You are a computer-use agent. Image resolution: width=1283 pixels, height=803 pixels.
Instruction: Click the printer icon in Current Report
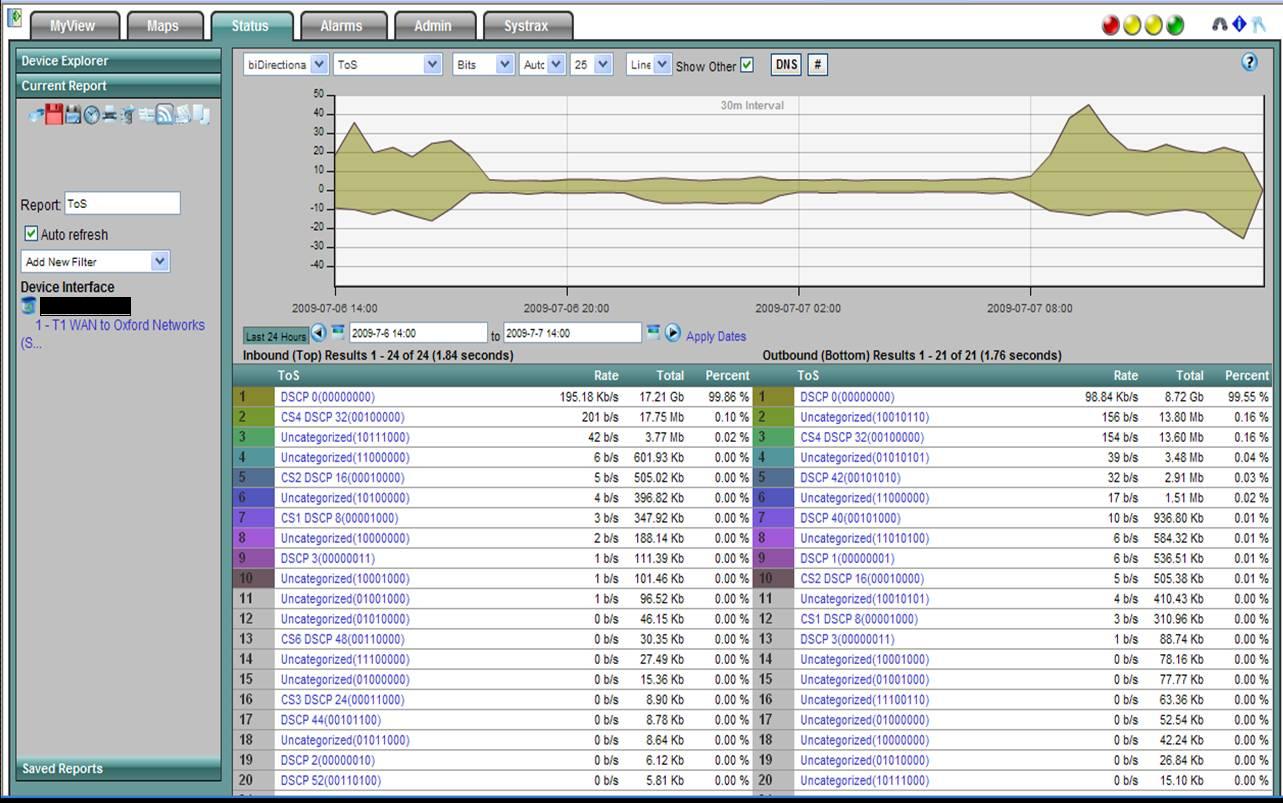click(x=110, y=114)
